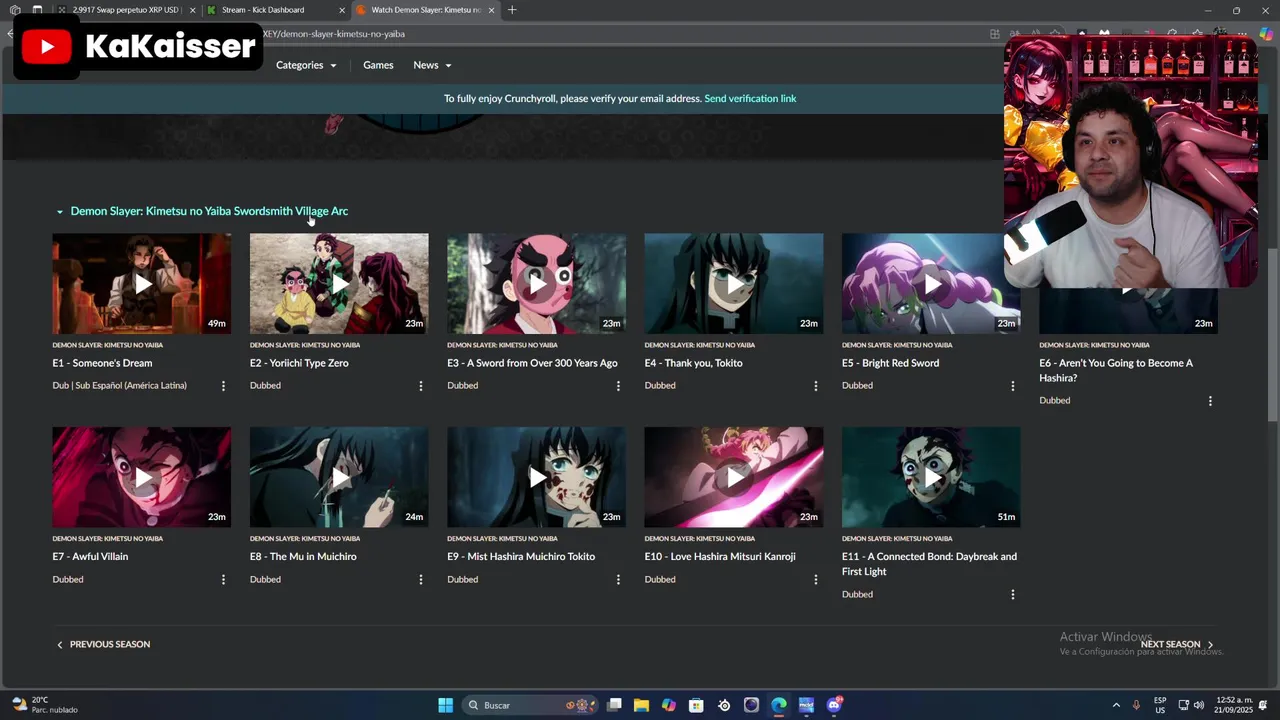Play E2 Yoriichi Type Zero thumbnail

click(x=339, y=284)
